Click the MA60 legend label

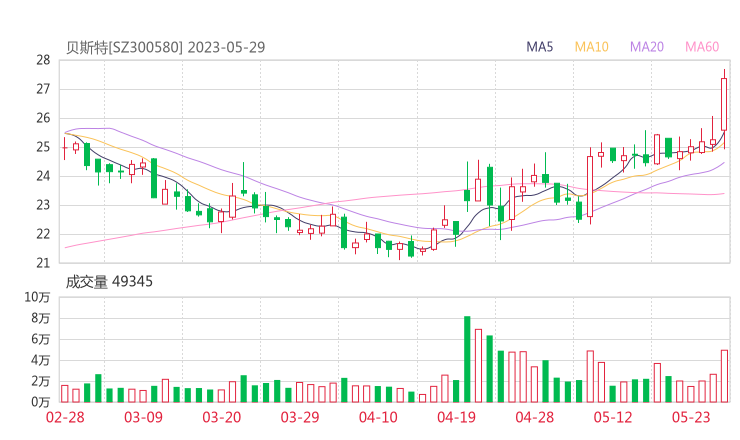702,47
